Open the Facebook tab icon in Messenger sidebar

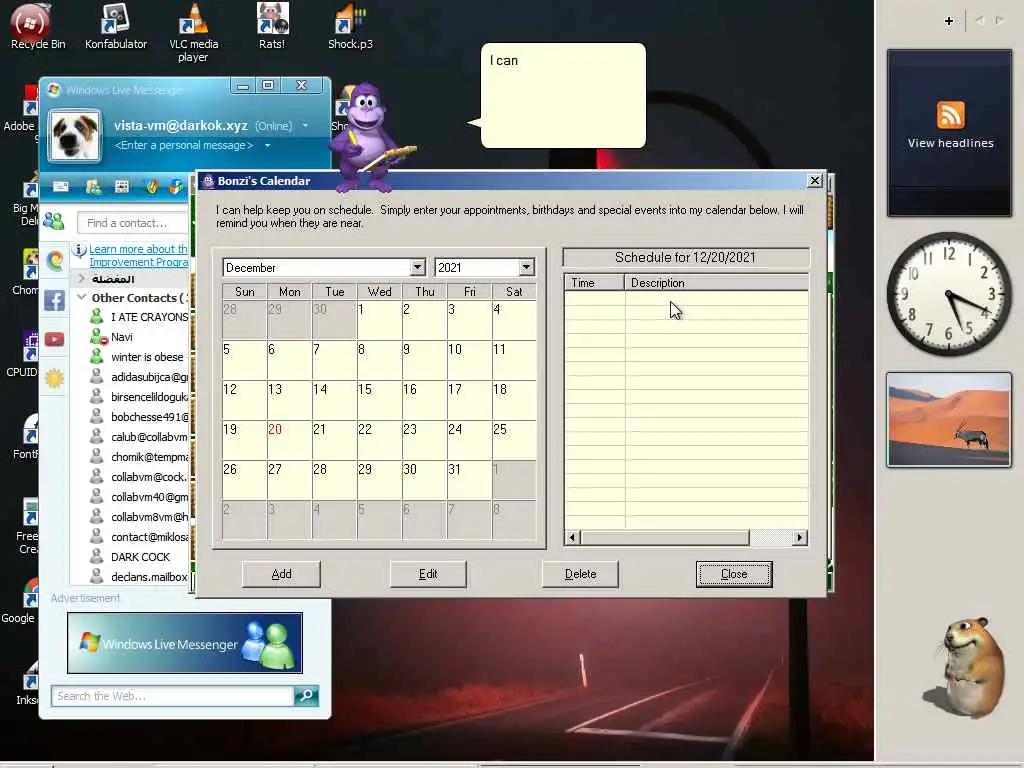click(54, 300)
